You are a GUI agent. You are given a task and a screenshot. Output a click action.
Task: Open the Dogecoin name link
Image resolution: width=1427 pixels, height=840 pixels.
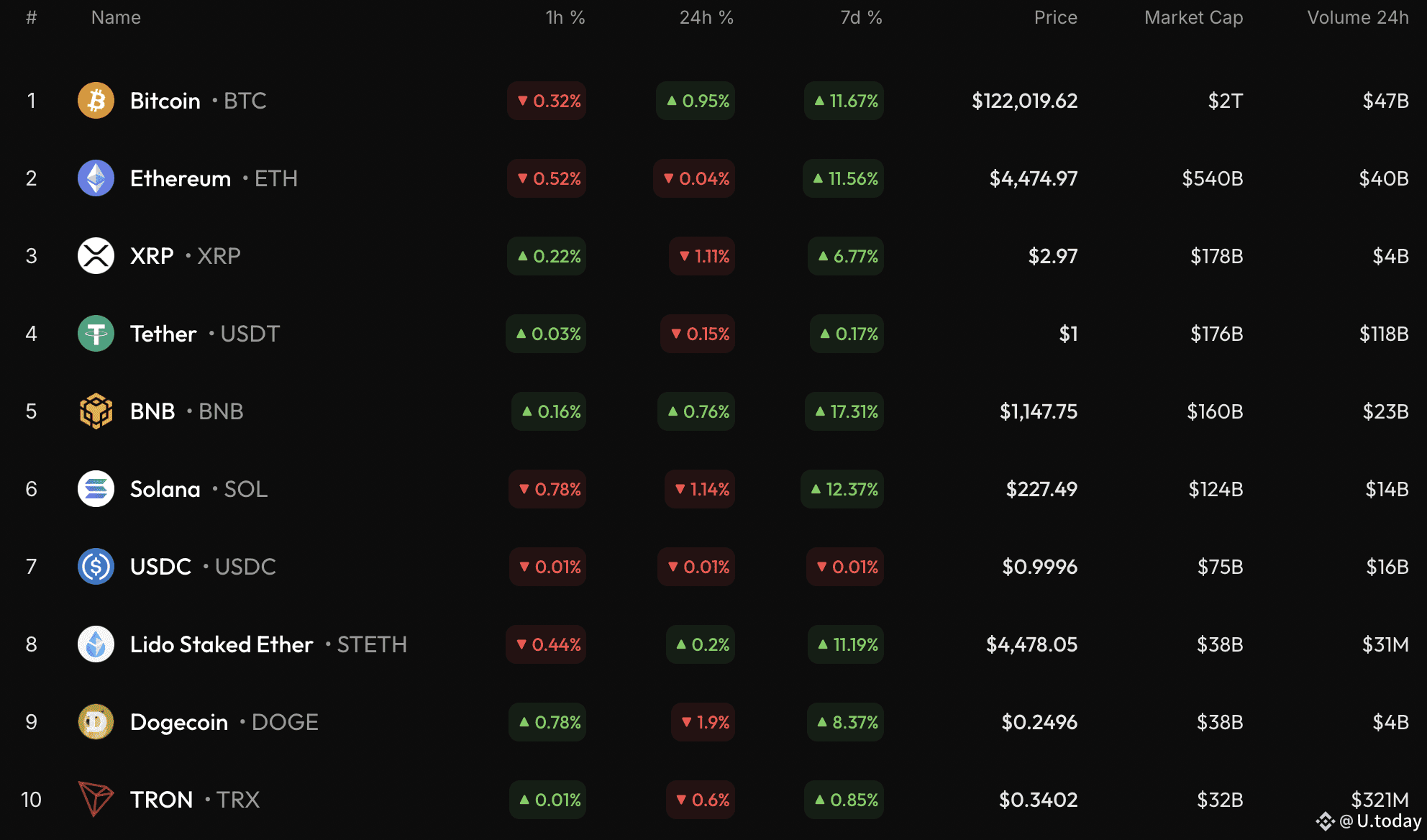click(178, 722)
